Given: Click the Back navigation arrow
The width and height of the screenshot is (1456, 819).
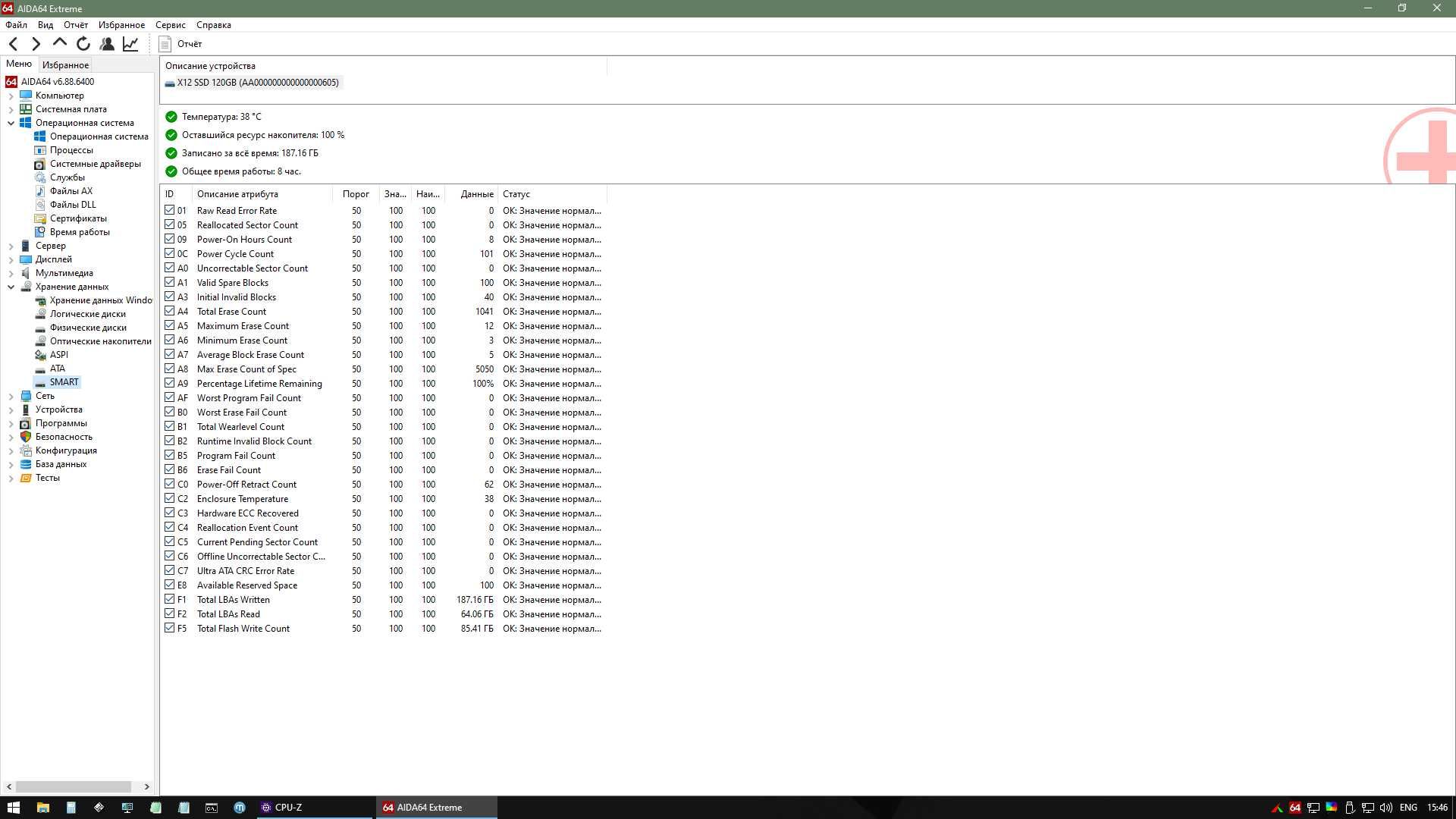Looking at the screenshot, I should click(13, 44).
